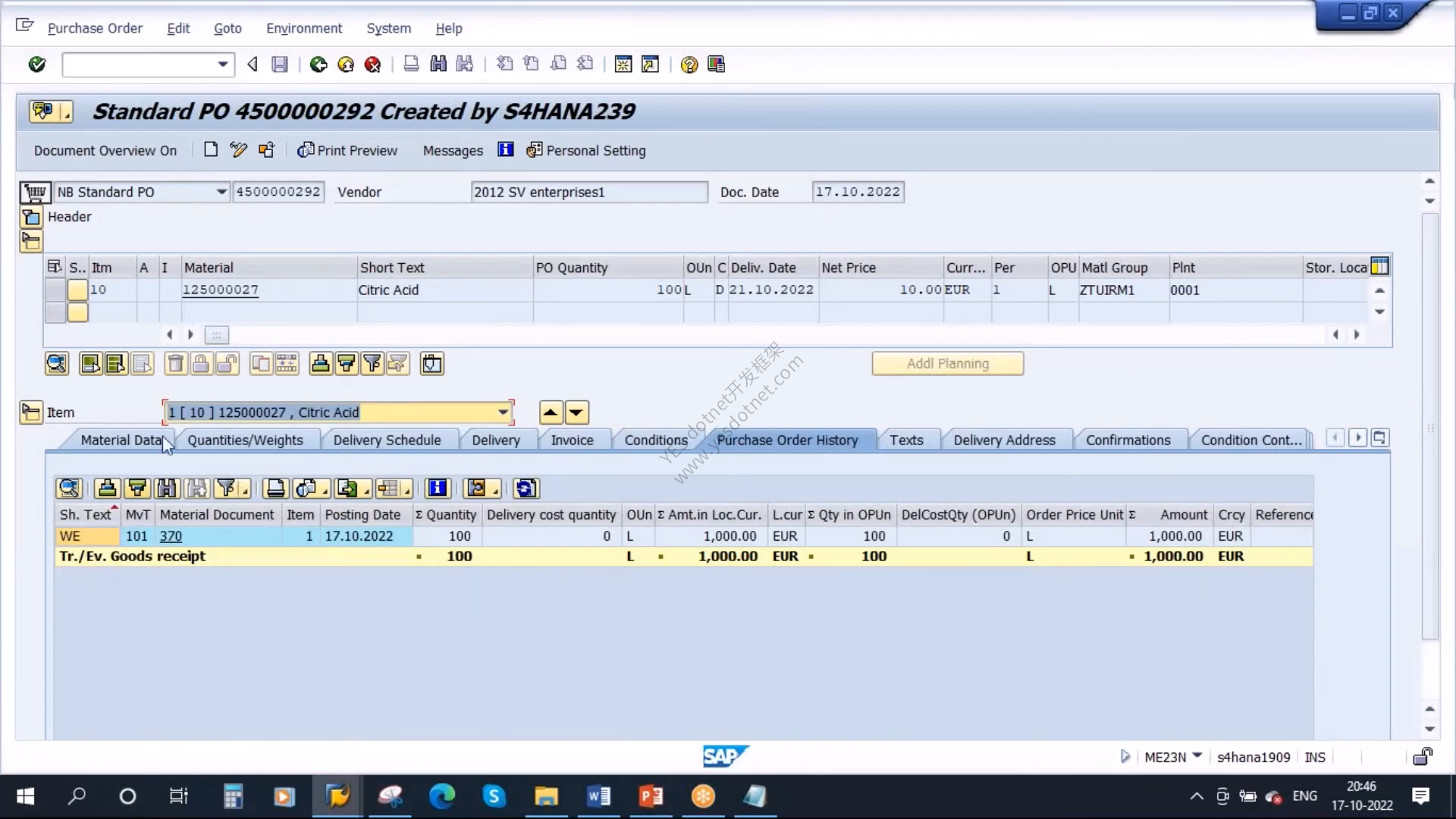Click the Print icon in the top toolbar
Image resolution: width=1456 pixels, height=819 pixels.
pos(411,64)
